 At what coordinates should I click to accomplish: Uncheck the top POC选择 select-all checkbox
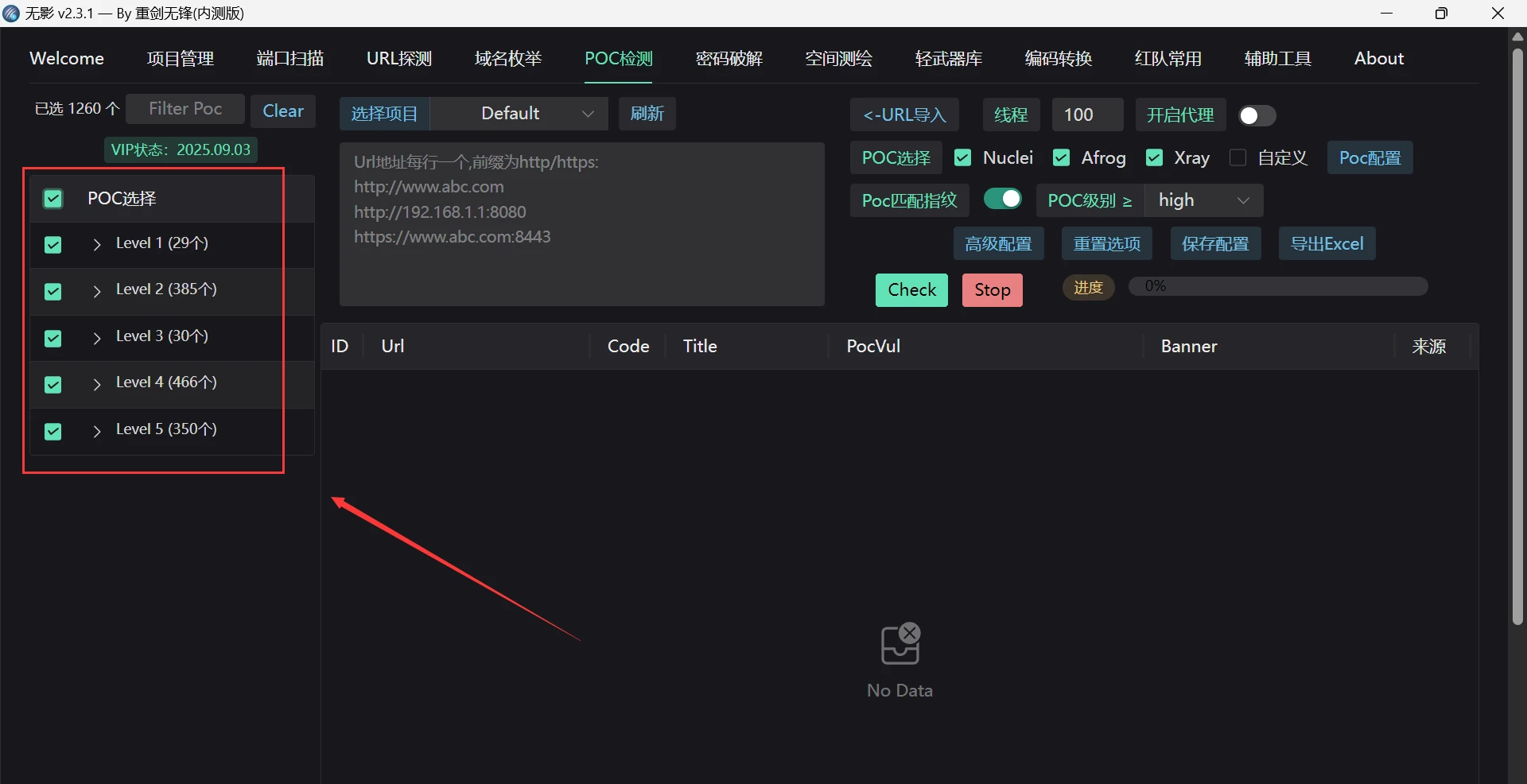(53, 199)
